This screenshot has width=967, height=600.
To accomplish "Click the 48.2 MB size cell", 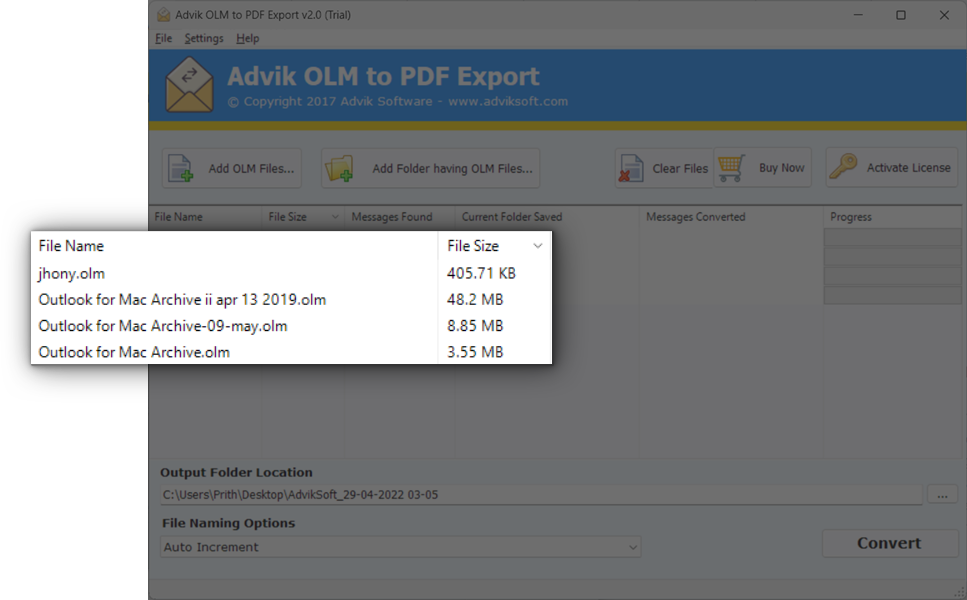I will tap(475, 300).
